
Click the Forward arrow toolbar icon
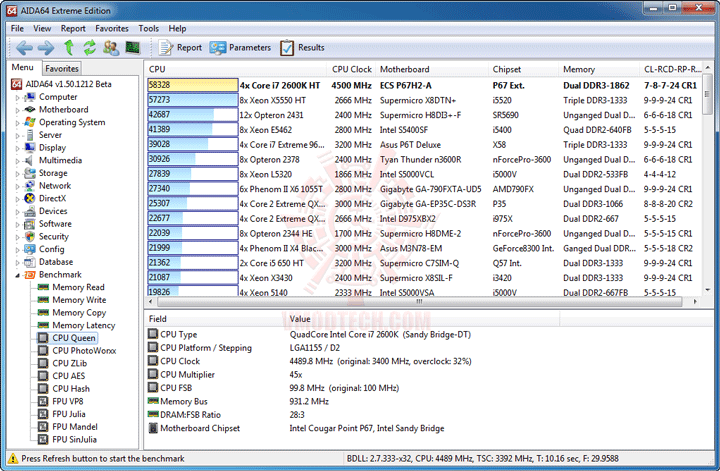tap(45, 47)
